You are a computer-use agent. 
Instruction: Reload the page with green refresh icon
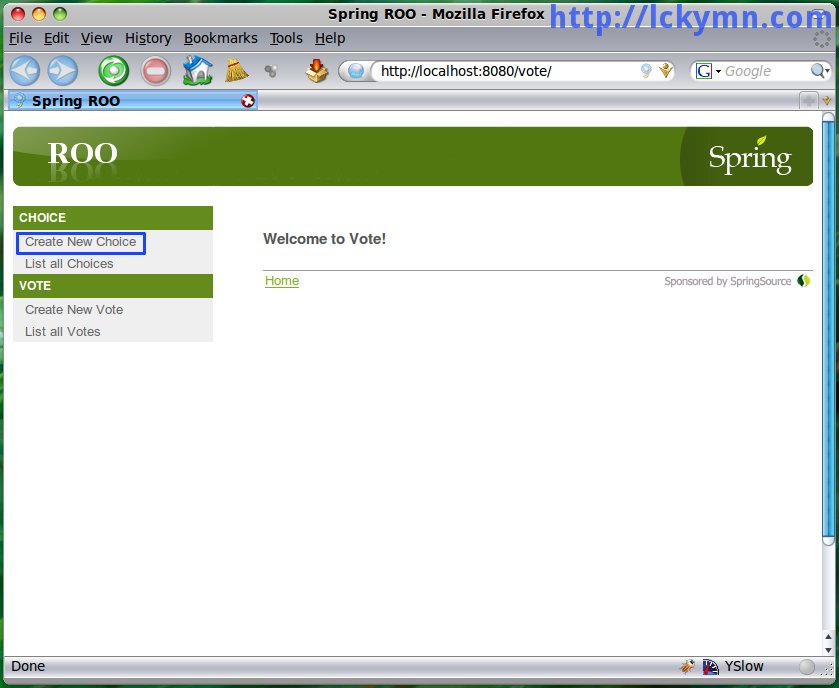[x=113, y=71]
